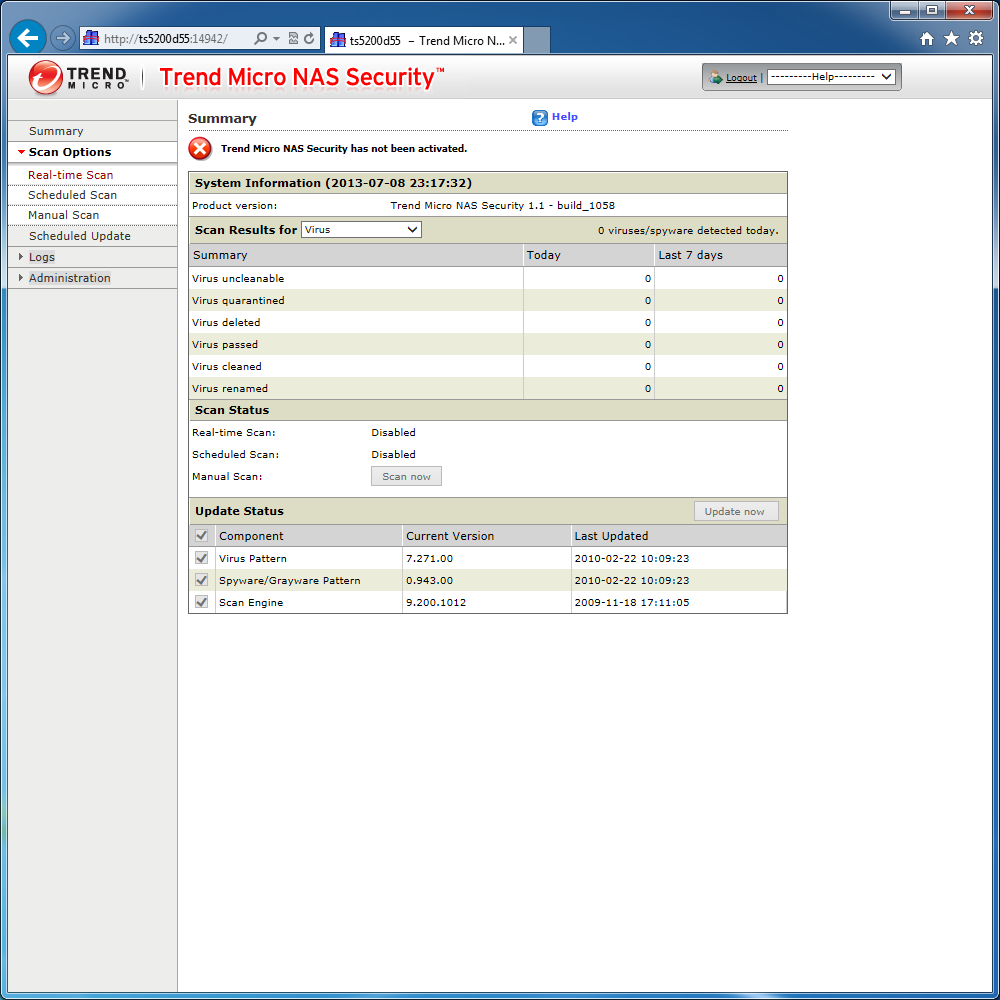The height and width of the screenshot is (1000, 1000).
Task: Click the browser Back arrow button
Action: click(x=27, y=38)
